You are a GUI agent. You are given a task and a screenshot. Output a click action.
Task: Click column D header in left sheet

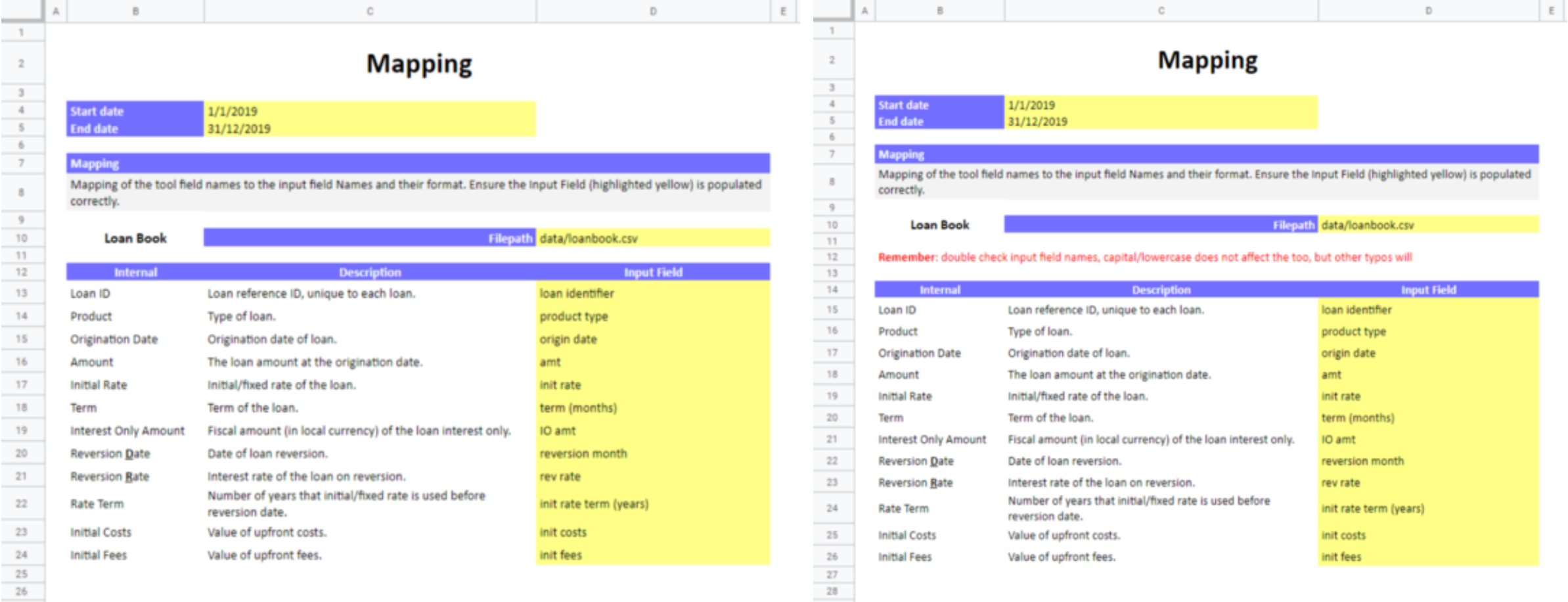(x=653, y=11)
